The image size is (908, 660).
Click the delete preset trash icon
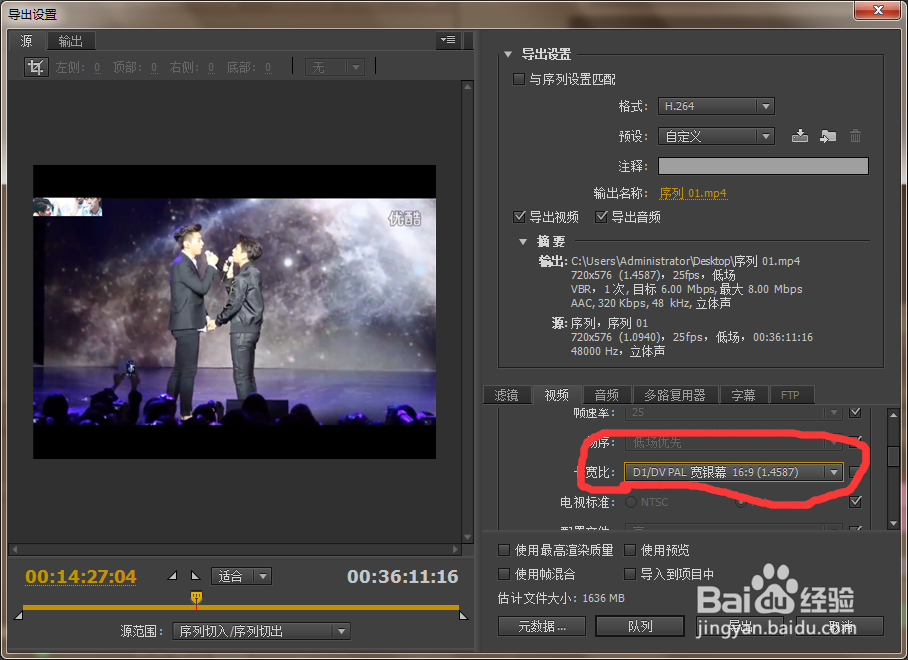coord(855,136)
